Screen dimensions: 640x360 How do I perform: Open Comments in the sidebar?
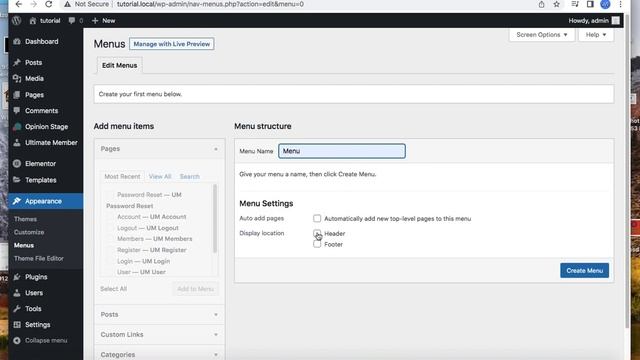tap(41, 111)
